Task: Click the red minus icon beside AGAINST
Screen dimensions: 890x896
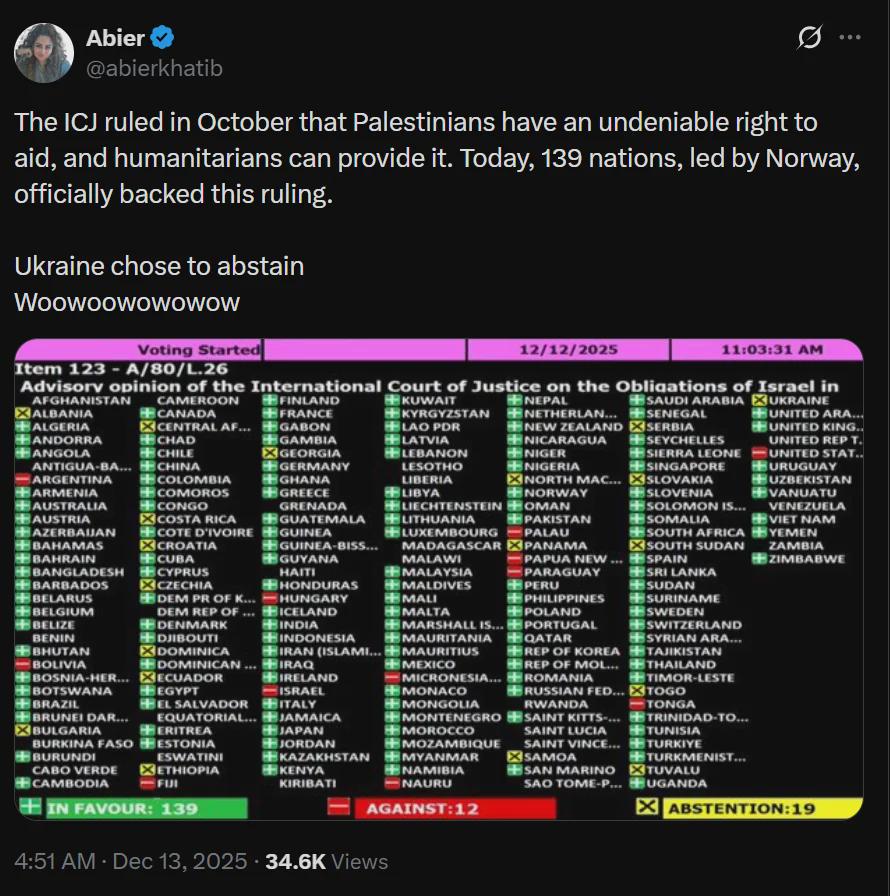Action: pos(341,807)
